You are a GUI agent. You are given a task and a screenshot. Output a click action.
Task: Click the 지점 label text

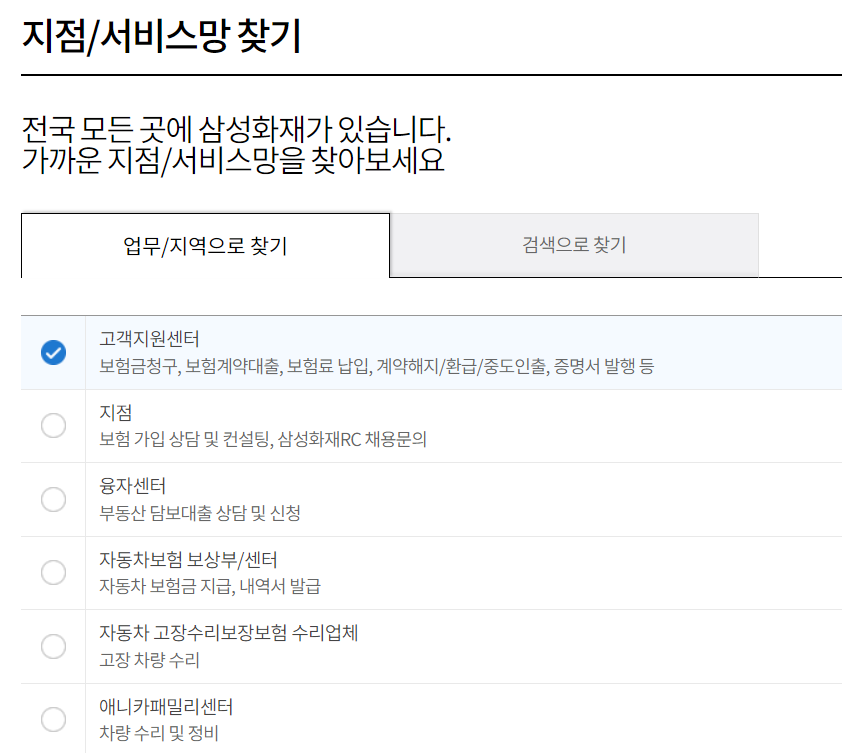coord(115,412)
